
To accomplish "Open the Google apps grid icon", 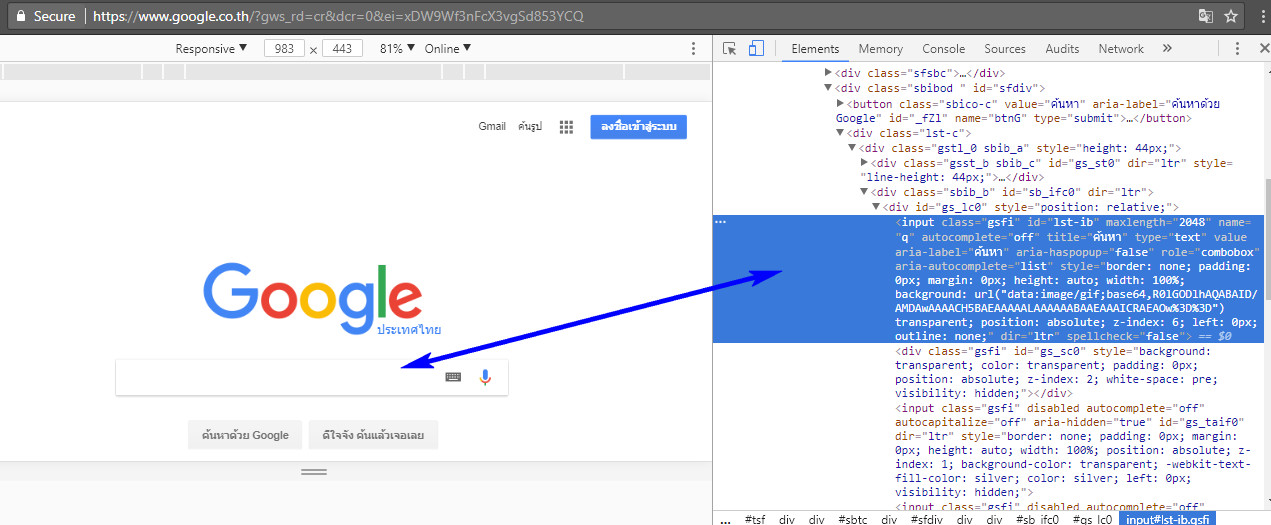I will (x=566, y=127).
